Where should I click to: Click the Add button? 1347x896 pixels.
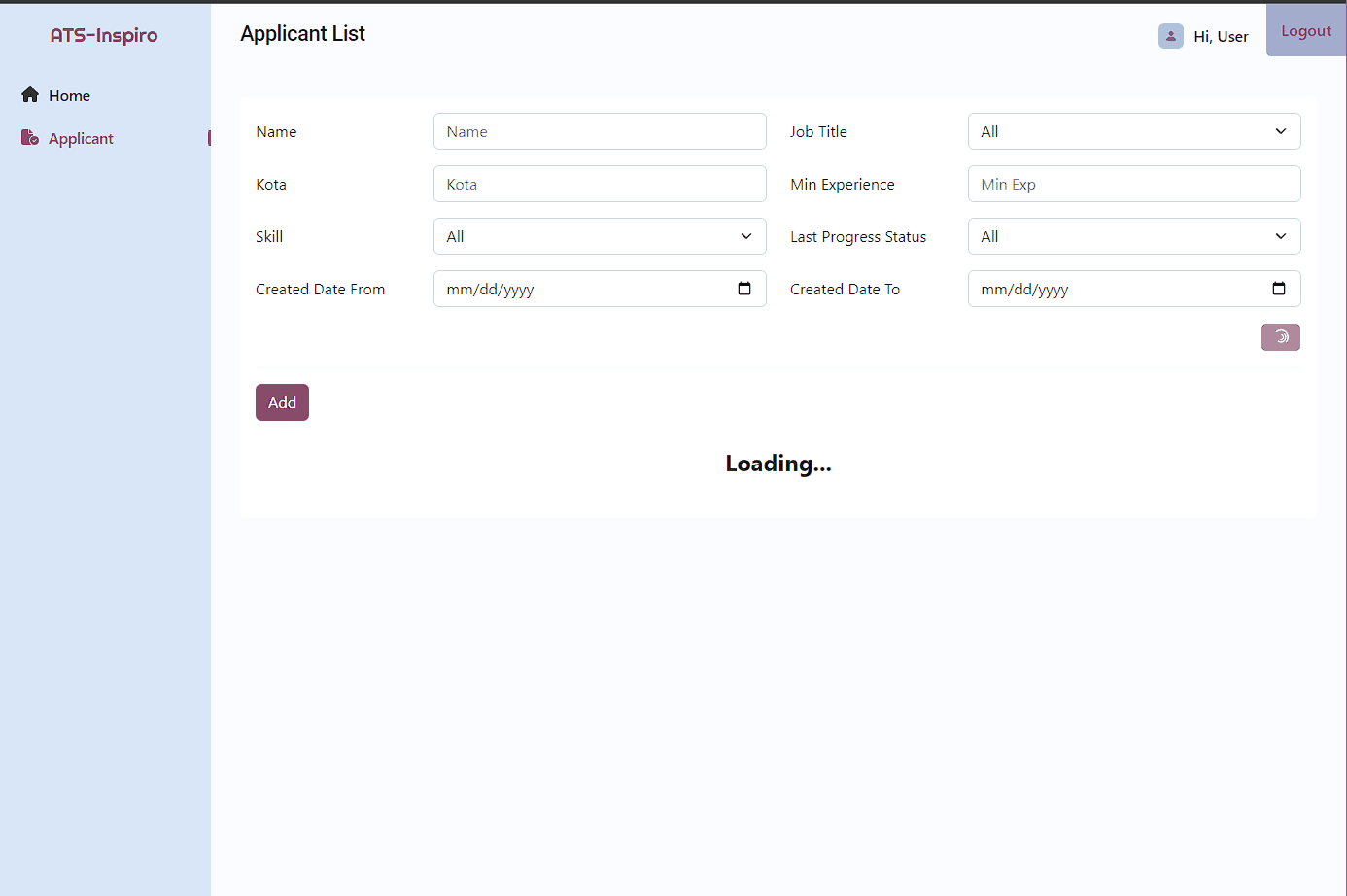pyautogui.click(x=282, y=402)
